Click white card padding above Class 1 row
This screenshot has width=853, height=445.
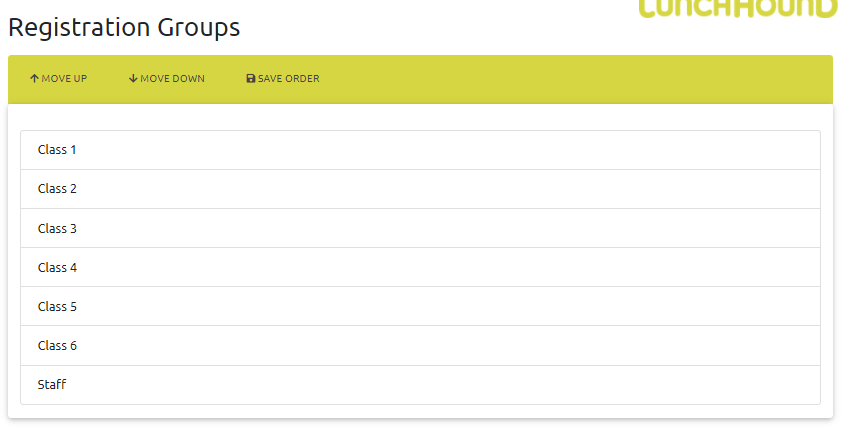(420, 117)
